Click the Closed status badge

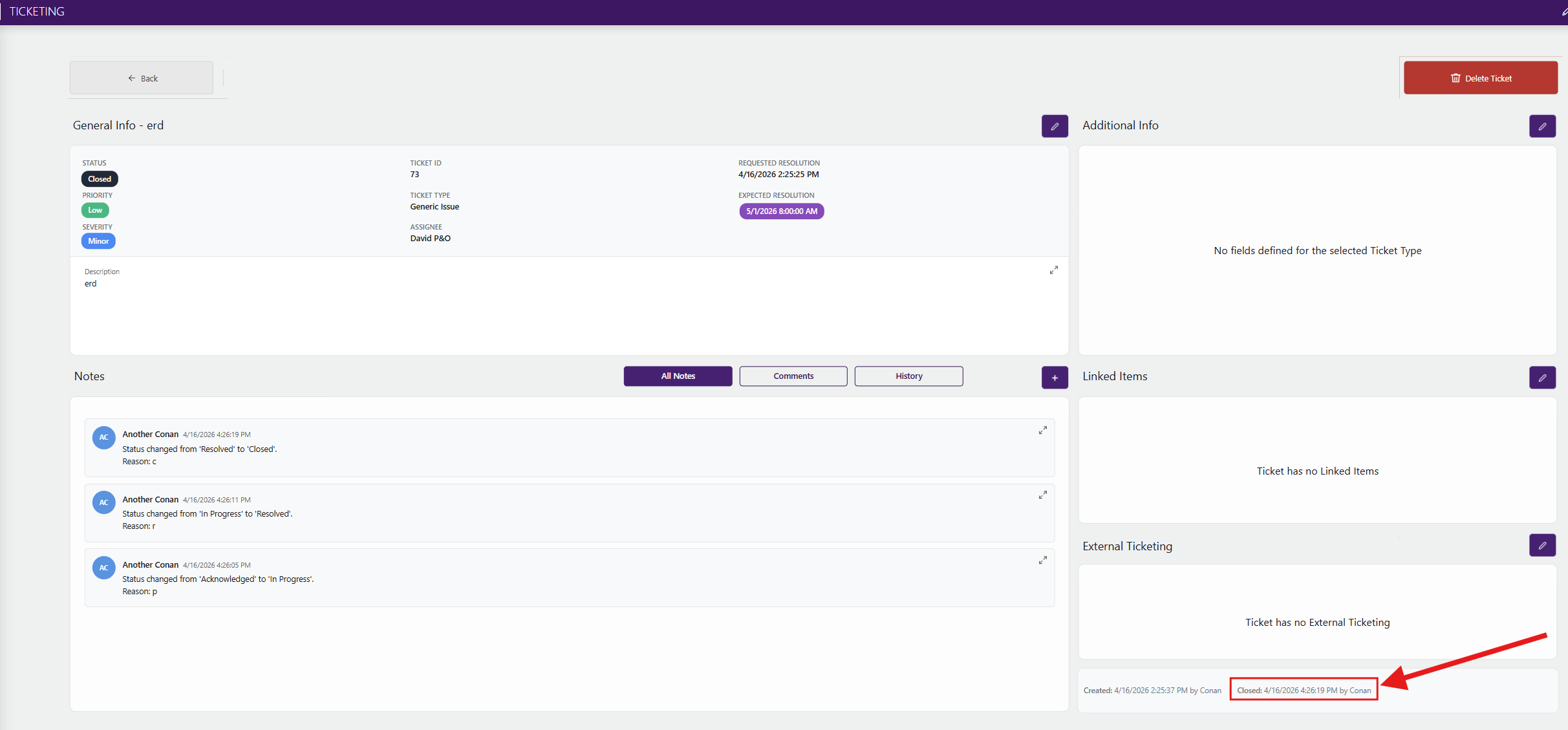tap(100, 179)
